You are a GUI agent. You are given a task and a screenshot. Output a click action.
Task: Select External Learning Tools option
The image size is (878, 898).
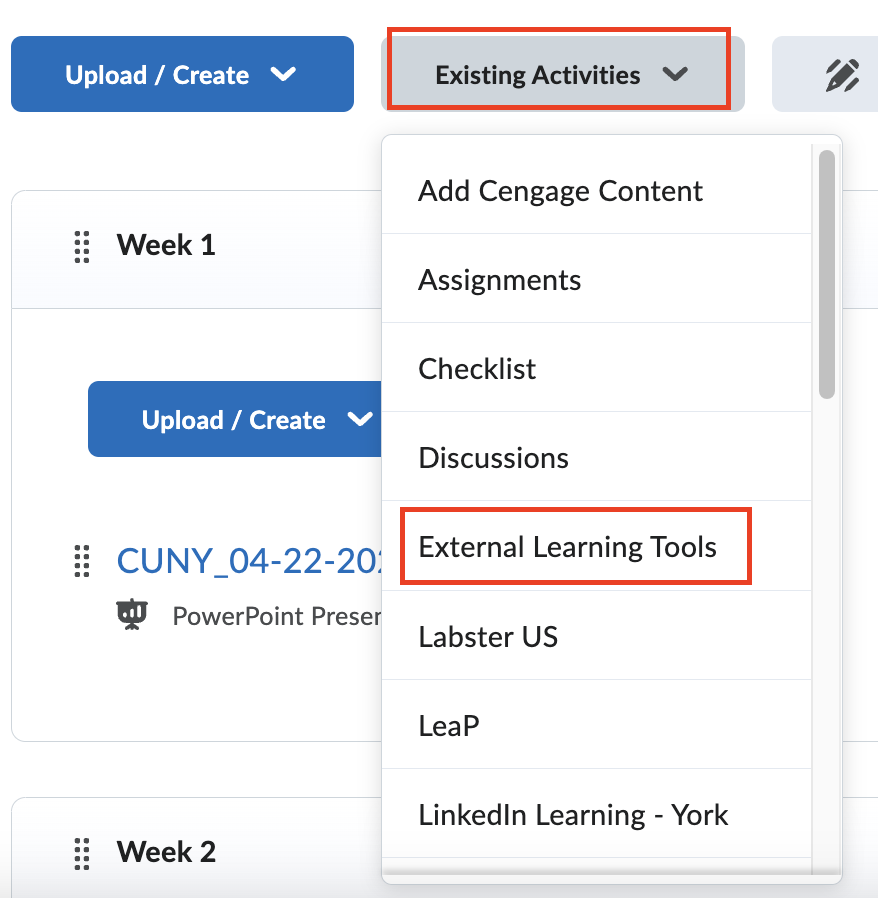(x=567, y=546)
